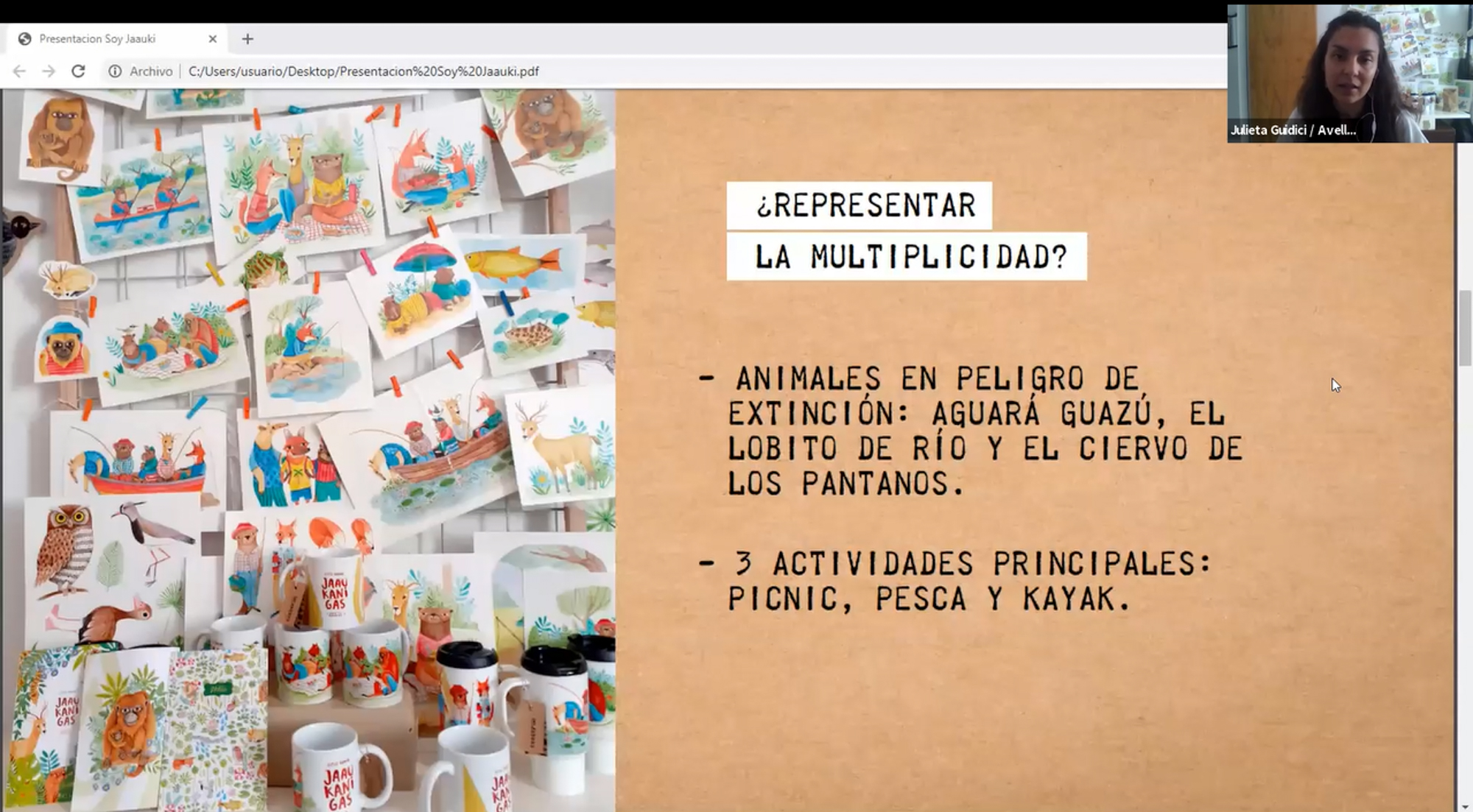Viewport: 1473px width, 812px height.
Task: Close the Presentacion Soy Jaauki tab
Action: tap(213, 39)
